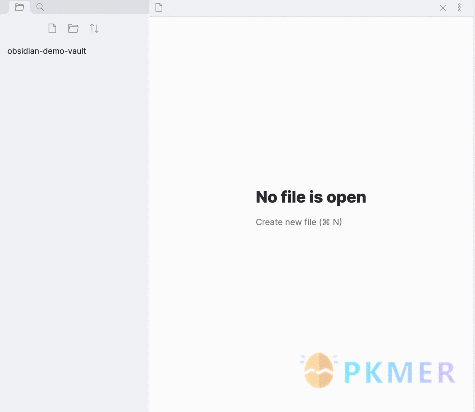475x412 pixels.
Task: Create a new folder in the sidebar
Action: click(x=73, y=28)
